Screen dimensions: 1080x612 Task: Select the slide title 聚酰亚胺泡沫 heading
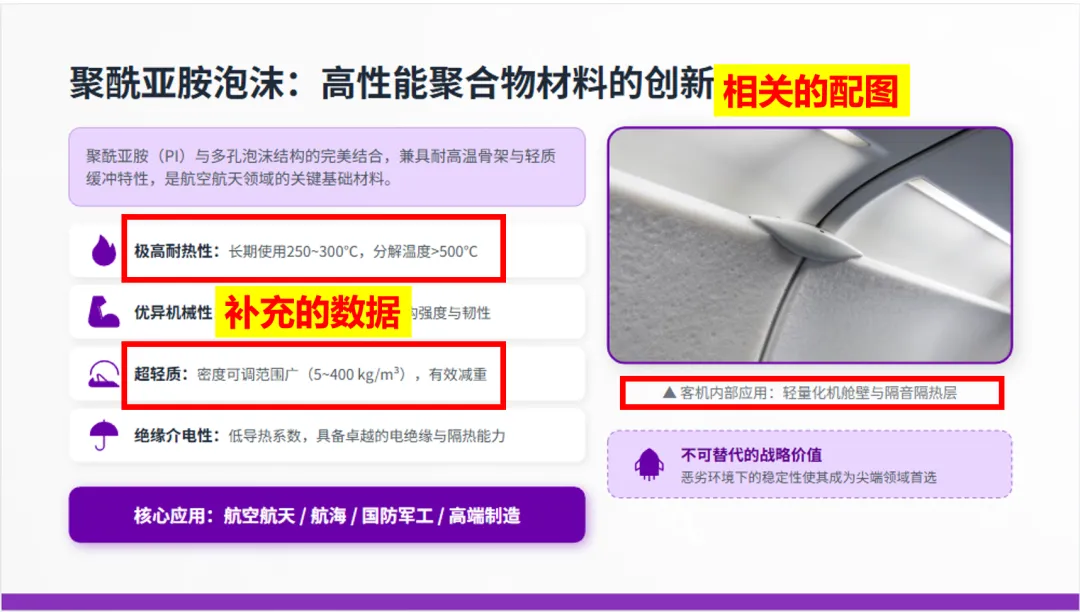pyautogui.click(x=391, y=86)
